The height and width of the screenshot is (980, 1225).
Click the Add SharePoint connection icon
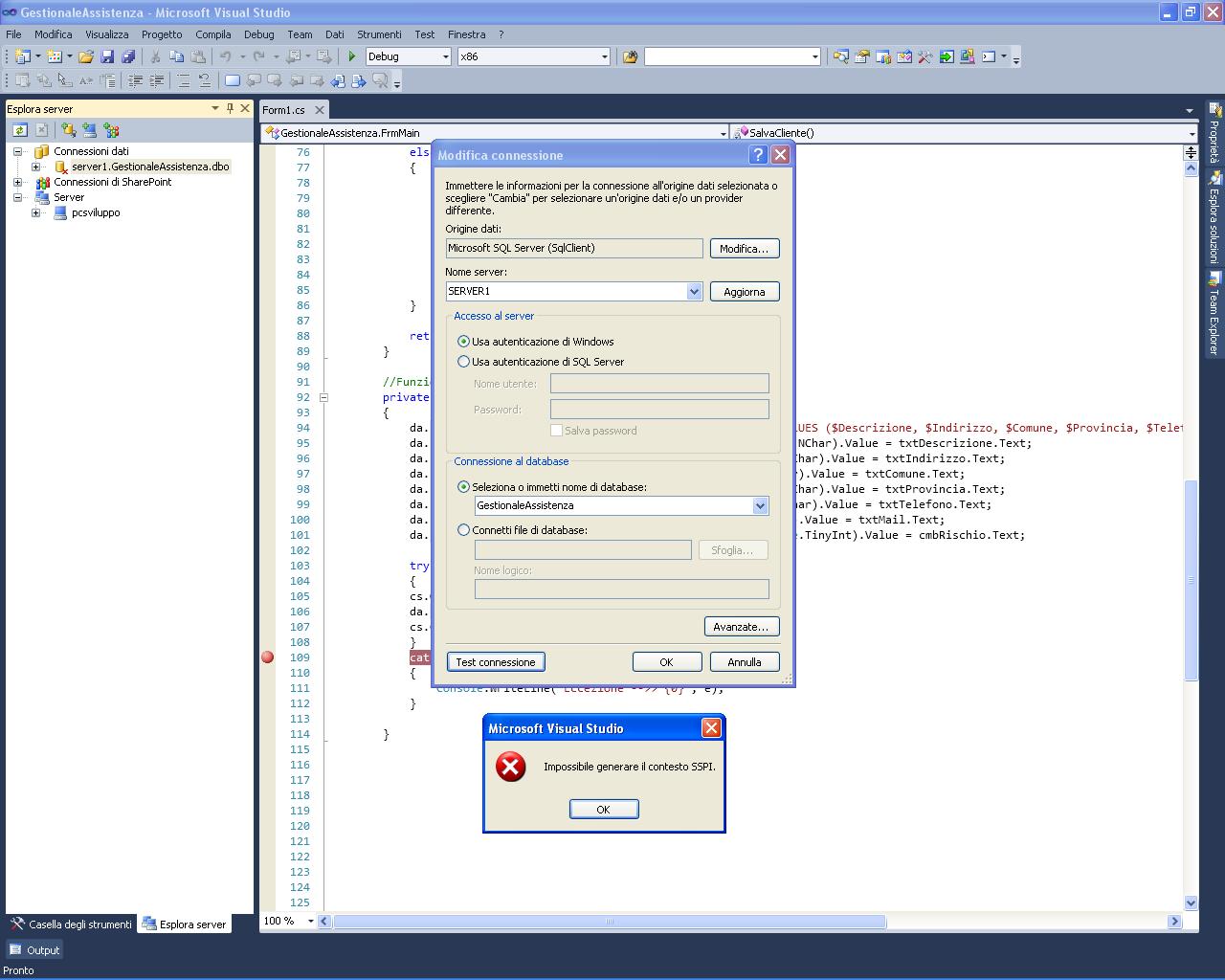pos(111,130)
